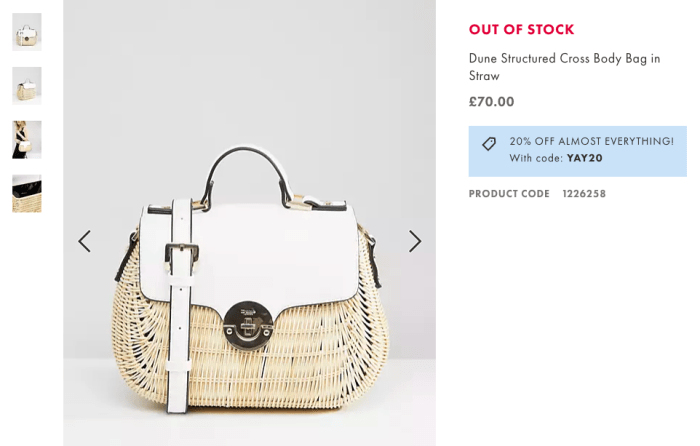Click the gold turn-lock clasp on the bag

tap(248, 325)
